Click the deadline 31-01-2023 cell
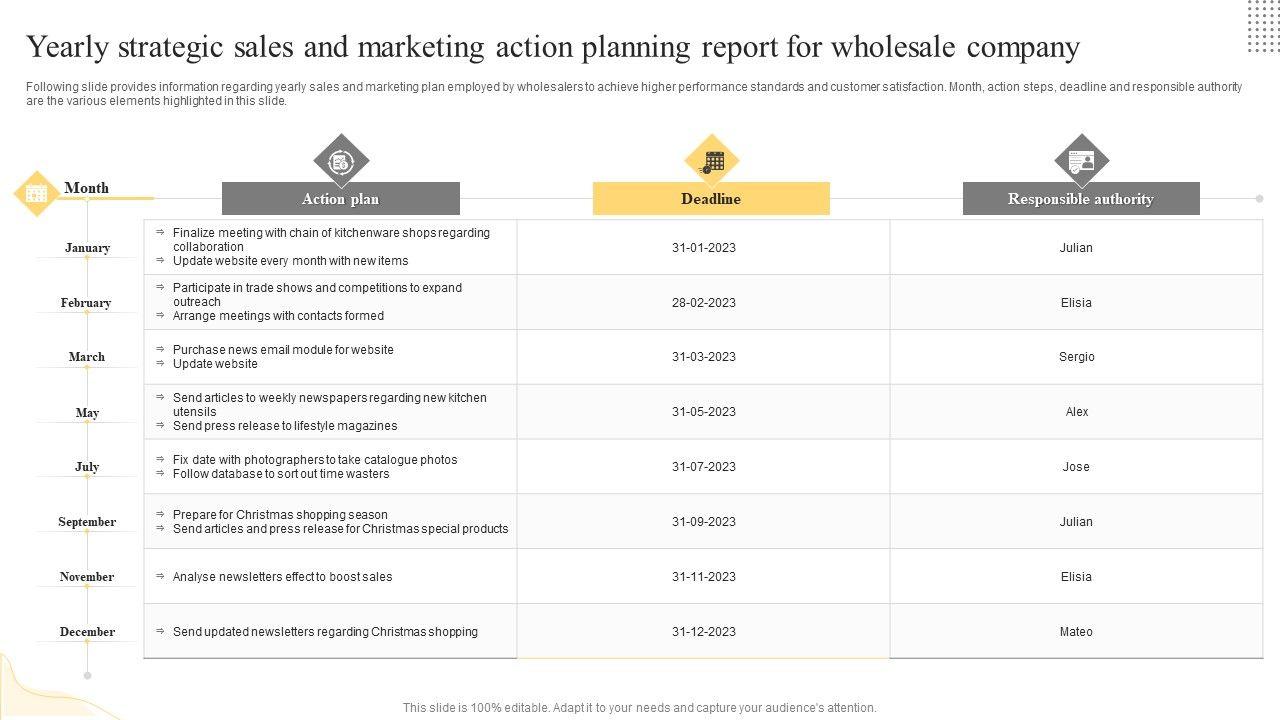Screen dimensions: 1280x720 (704, 248)
